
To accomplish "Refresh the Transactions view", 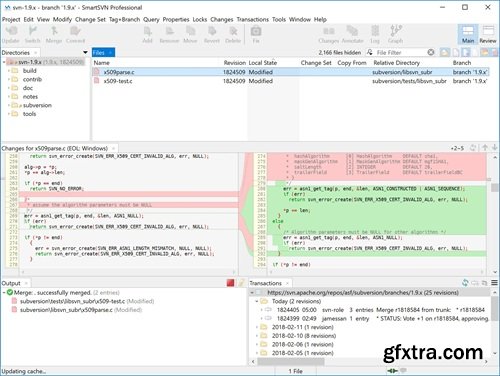I will [x=465, y=283].
